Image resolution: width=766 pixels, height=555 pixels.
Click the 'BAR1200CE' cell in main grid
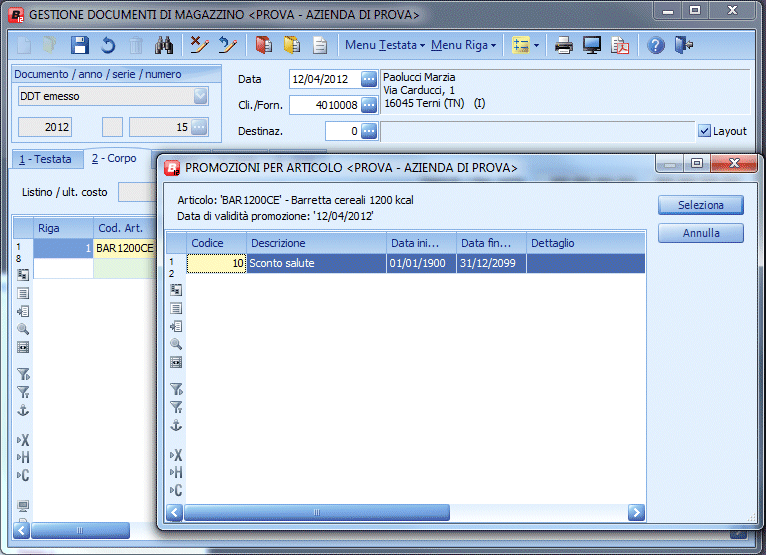pyautogui.click(x=125, y=248)
